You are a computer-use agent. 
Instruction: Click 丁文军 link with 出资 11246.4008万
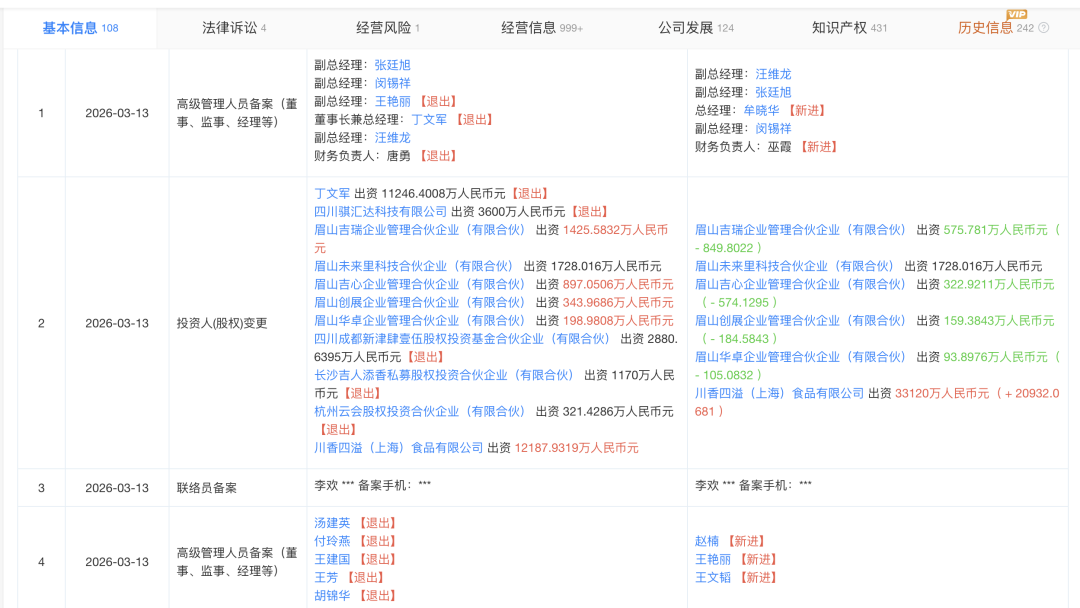[x=332, y=193]
